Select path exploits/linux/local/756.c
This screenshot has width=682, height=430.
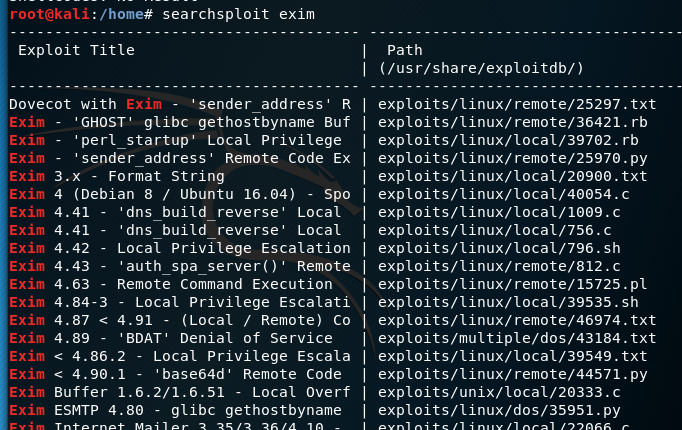495,230
